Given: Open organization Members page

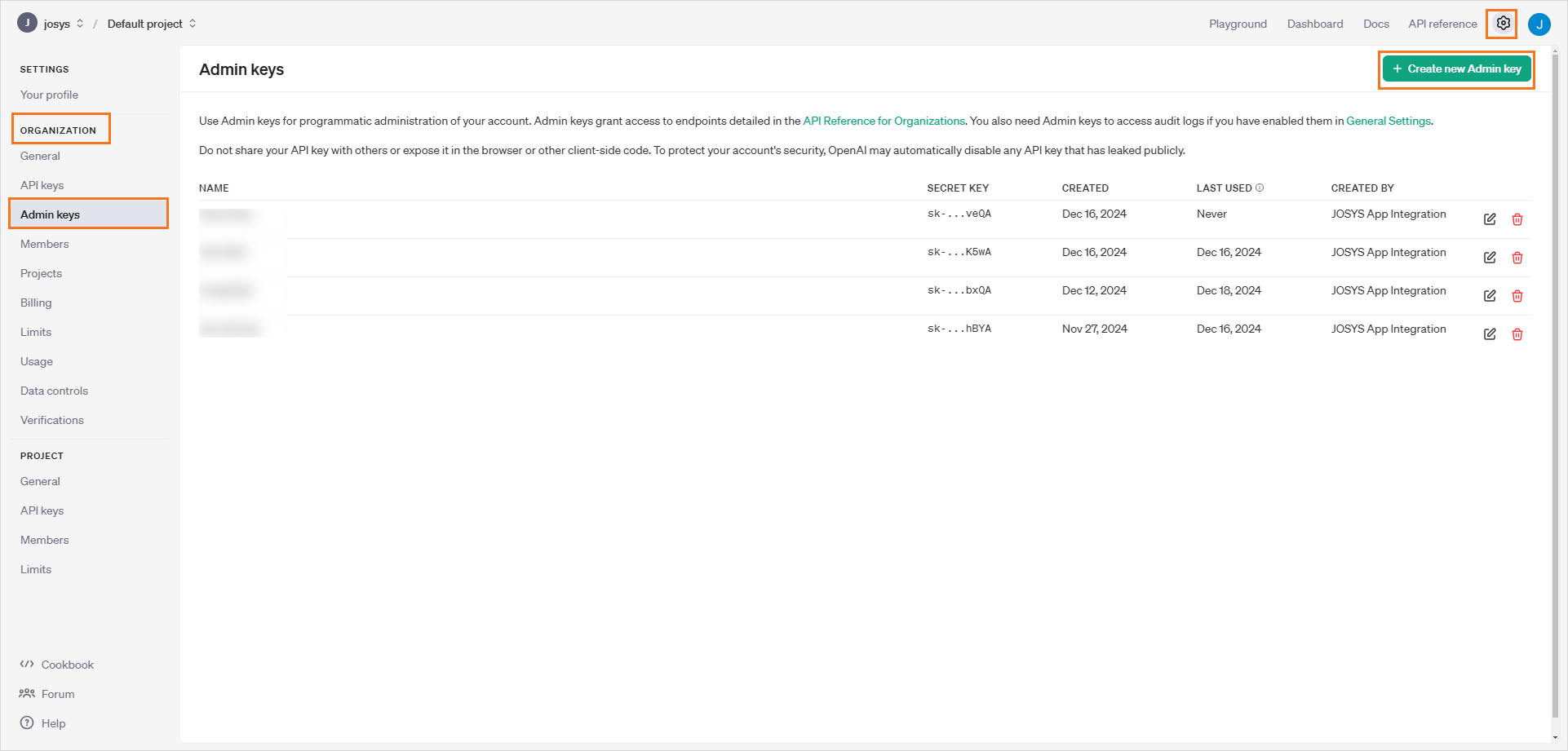Looking at the screenshot, I should [44, 244].
